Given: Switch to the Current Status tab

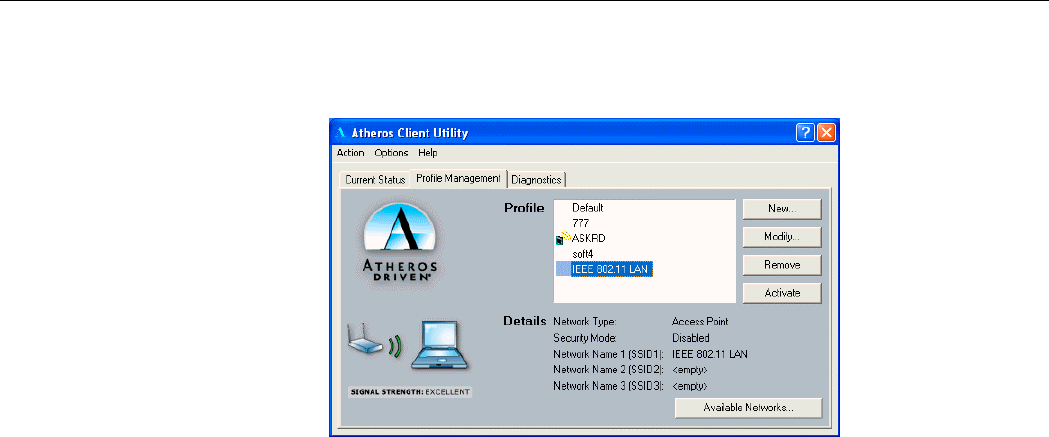Looking at the screenshot, I should pos(375,180).
